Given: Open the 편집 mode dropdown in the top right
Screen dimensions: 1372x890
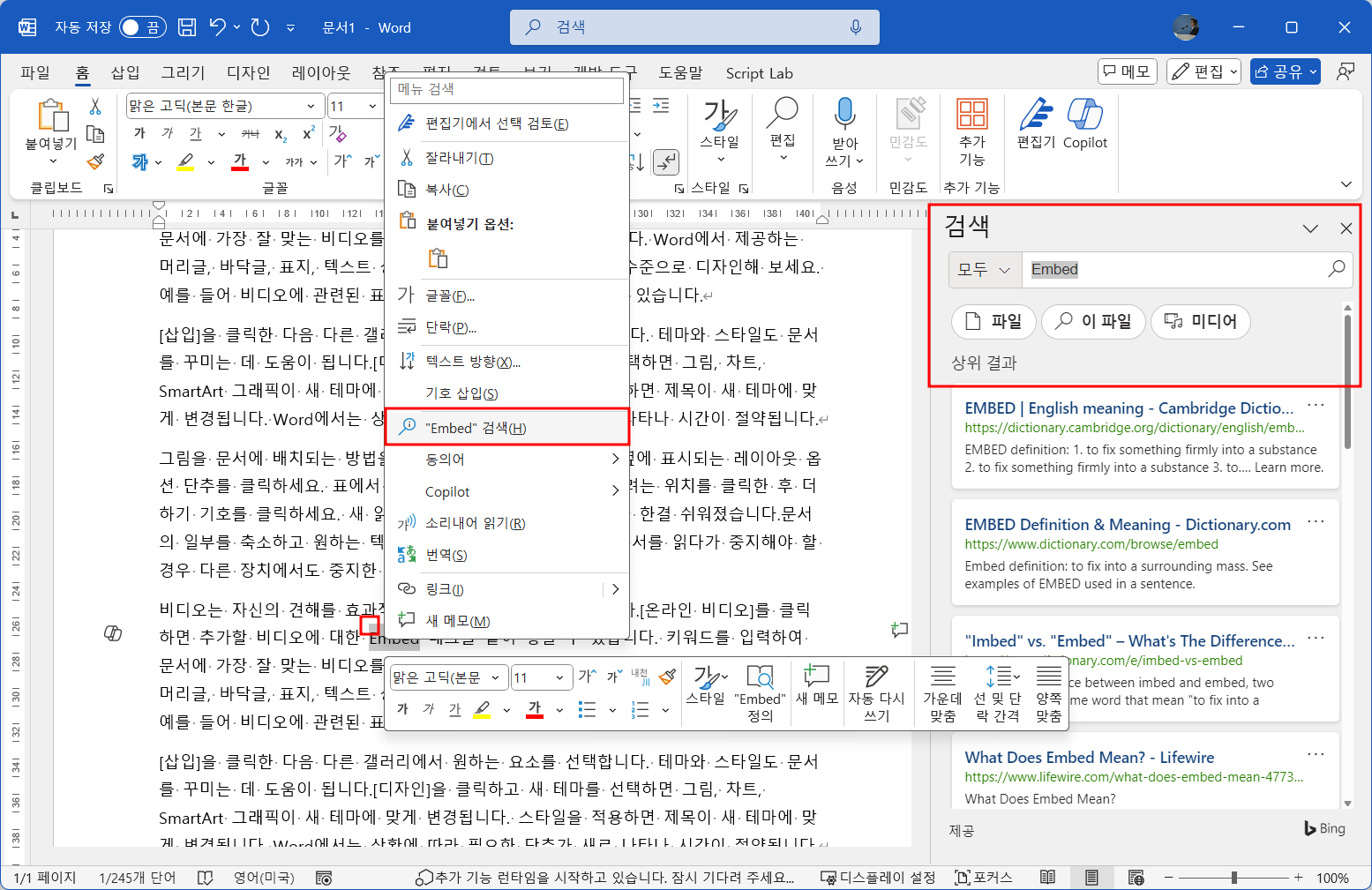Looking at the screenshot, I should pos(1203,71).
